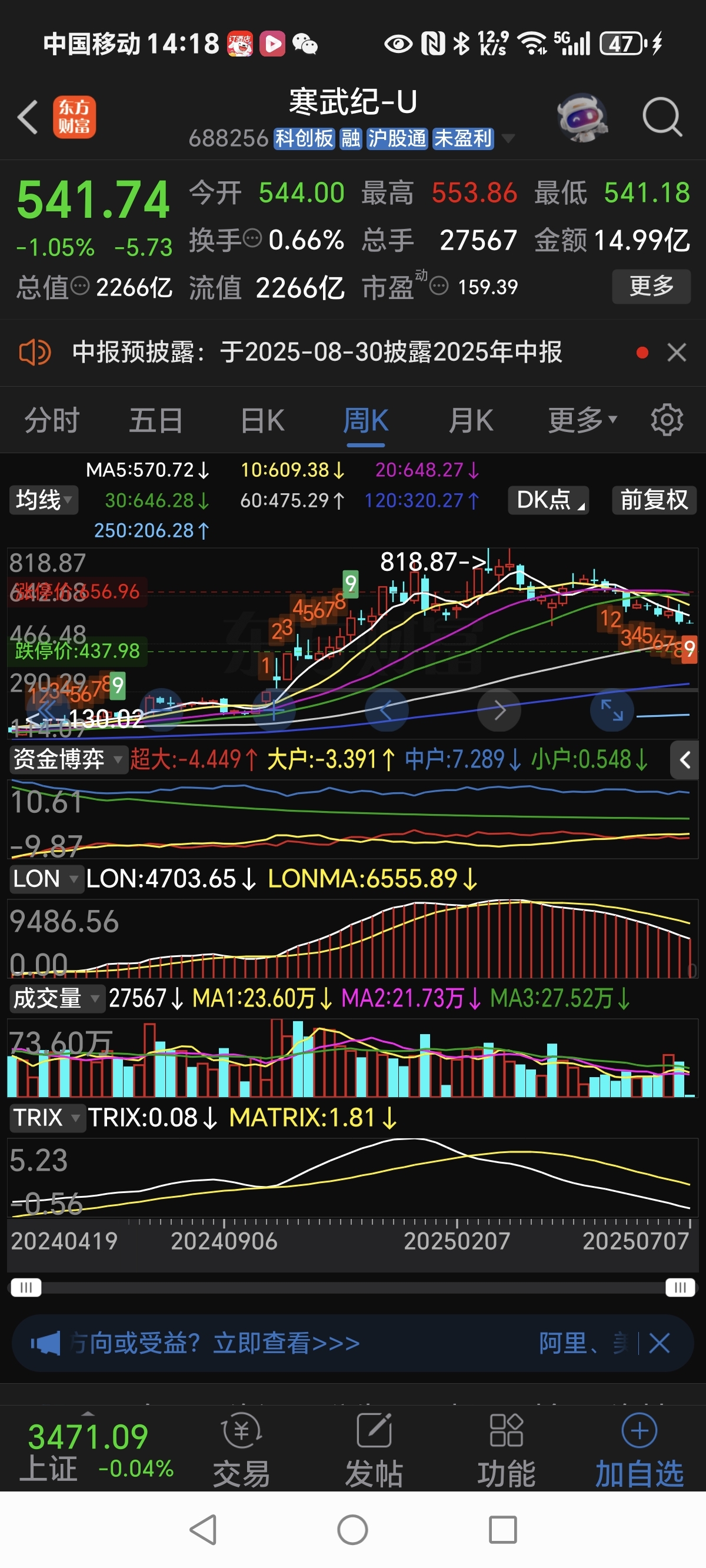Tap the 总值 info icon
Image resolution: width=706 pixels, height=1568 pixels.
[x=80, y=285]
